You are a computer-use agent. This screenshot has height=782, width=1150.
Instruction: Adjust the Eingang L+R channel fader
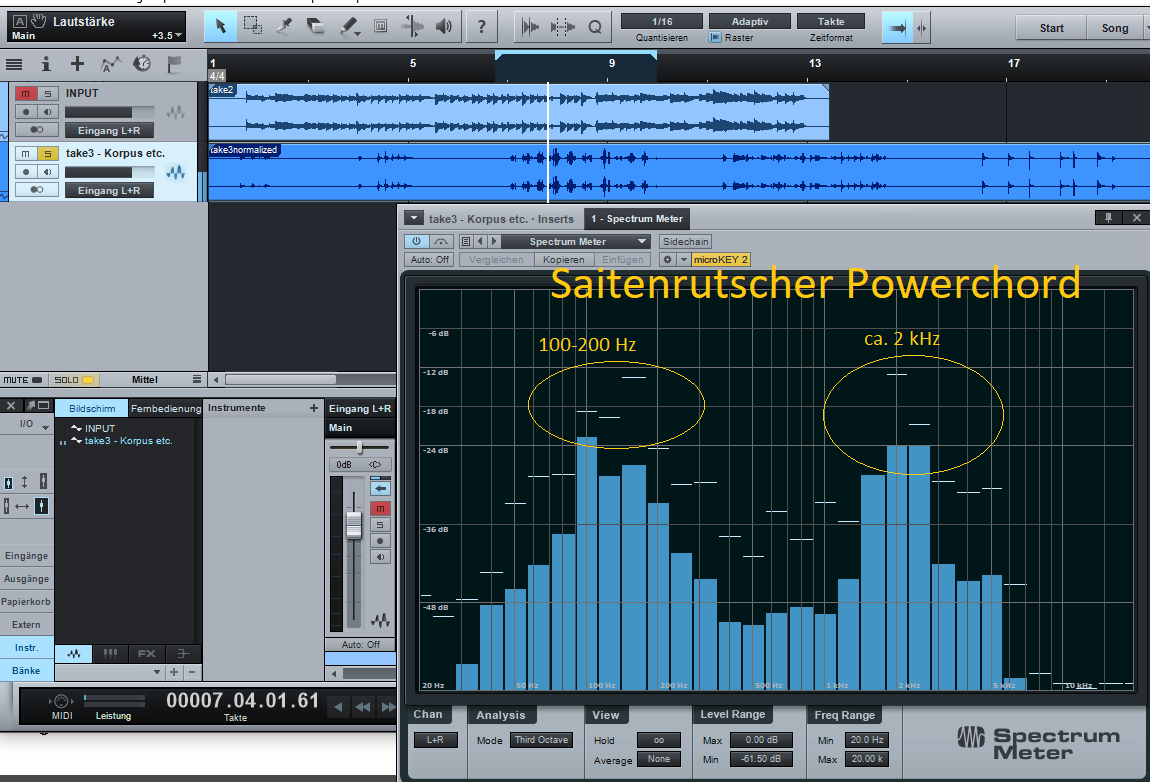click(x=354, y=525)
